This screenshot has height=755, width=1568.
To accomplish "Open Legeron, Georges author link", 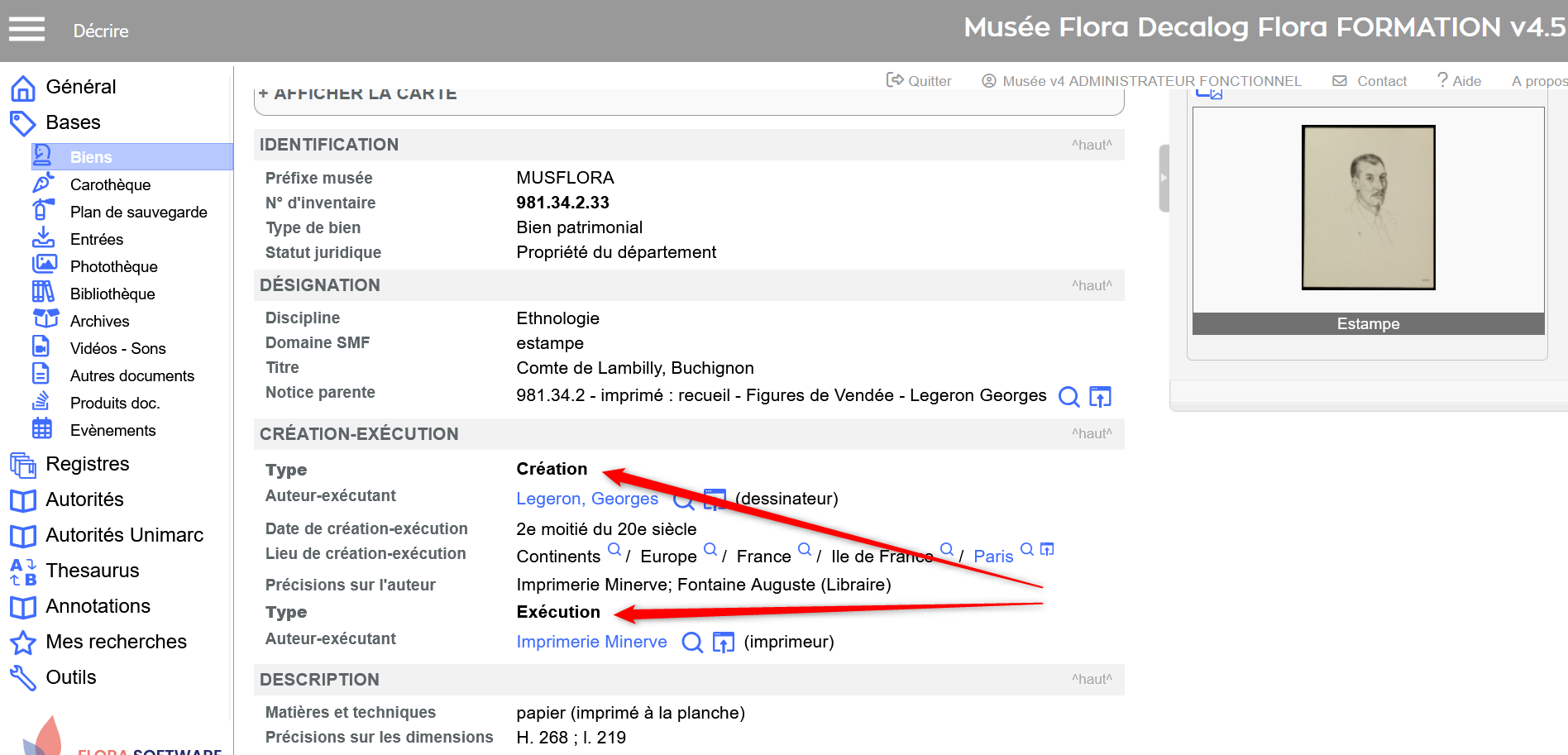I will 587,499.
